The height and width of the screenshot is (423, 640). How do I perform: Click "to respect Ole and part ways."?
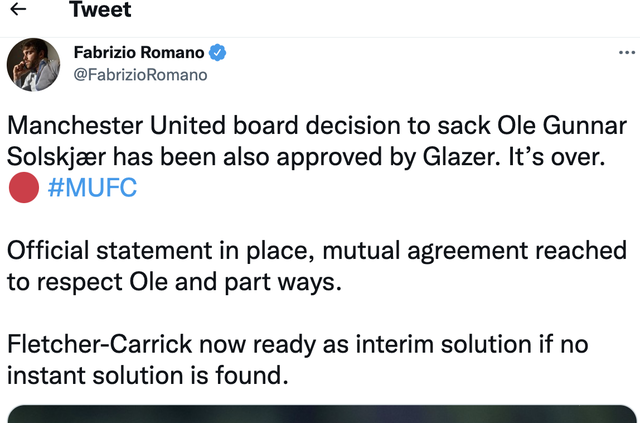point(174,282)
